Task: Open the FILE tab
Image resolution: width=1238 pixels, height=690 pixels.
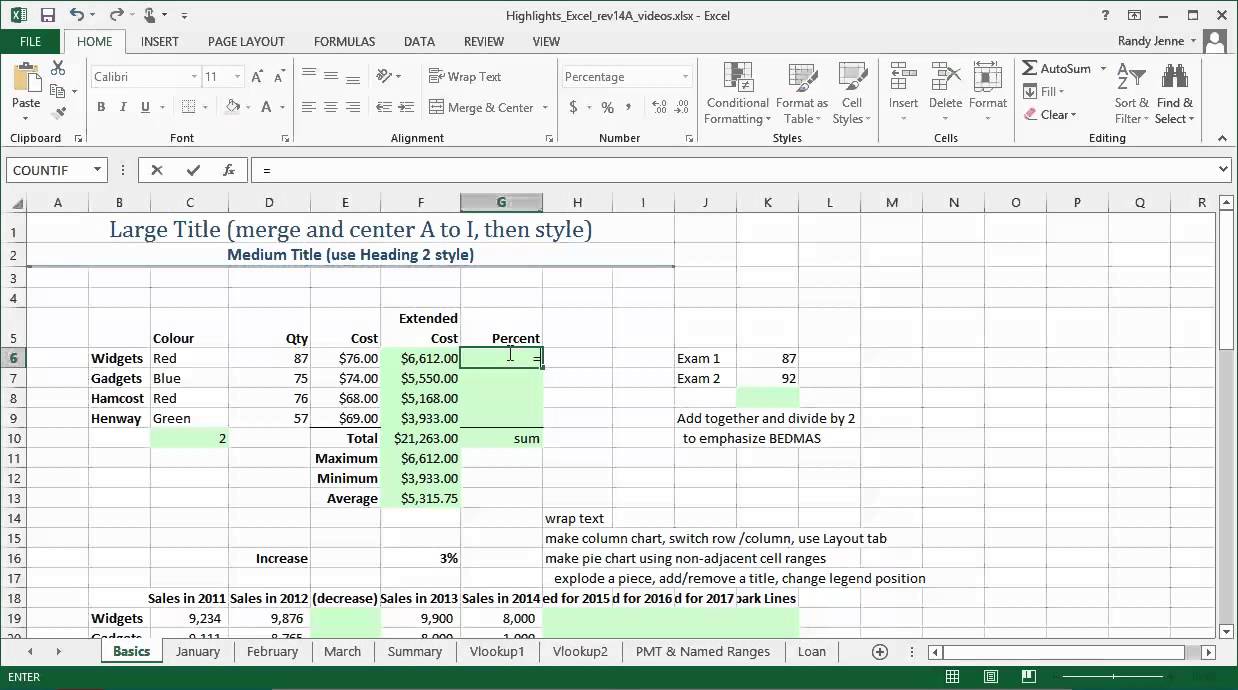Action: (x=30, y=42)
